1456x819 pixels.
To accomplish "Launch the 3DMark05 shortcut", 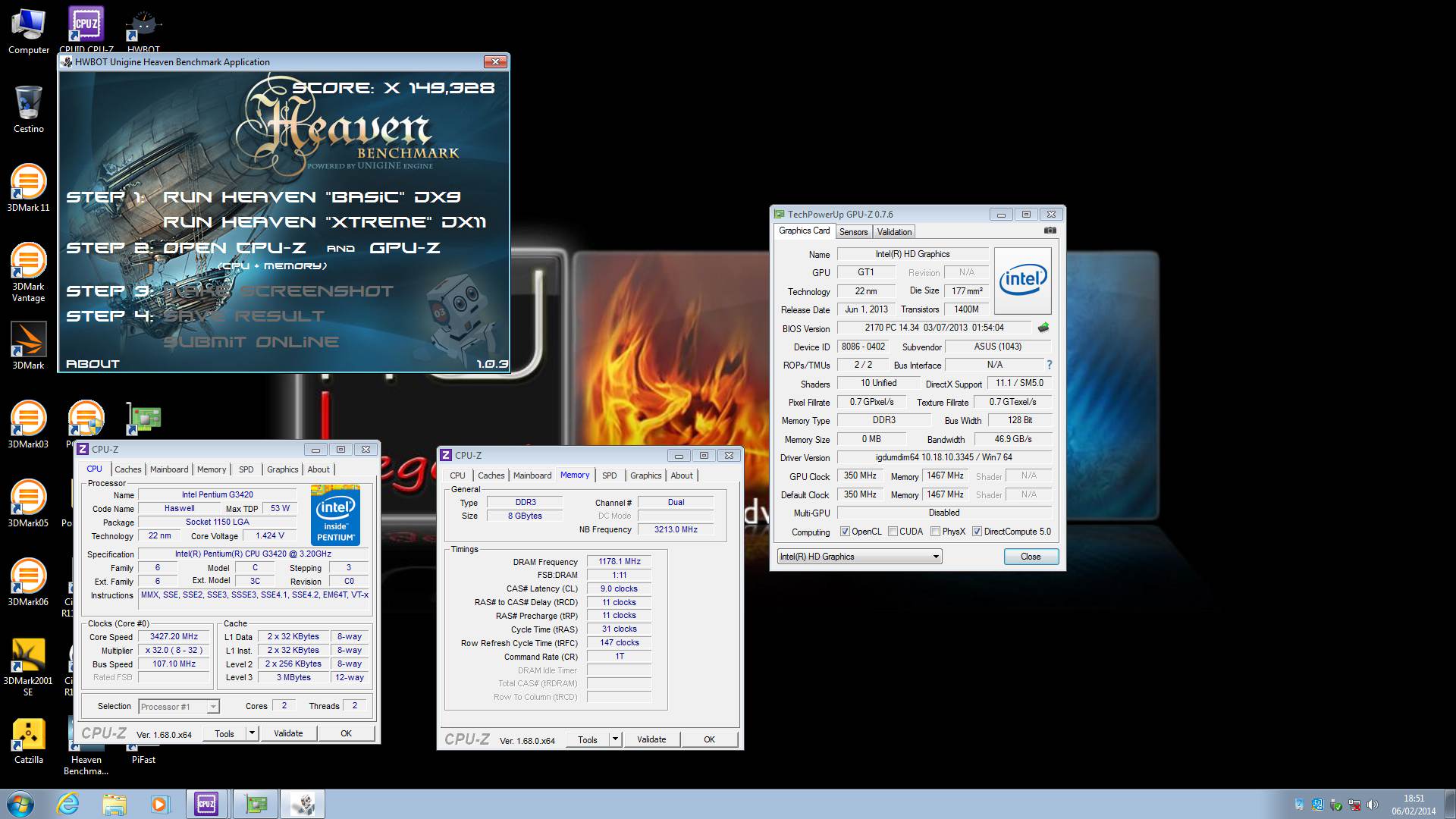I will tap(29, 504).
